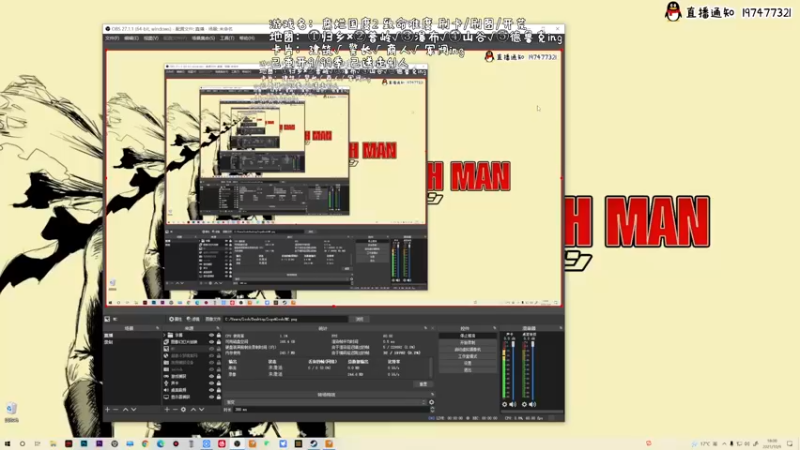Click 开始录制 start recording button
800x450 pixels.
coord(468,342)
